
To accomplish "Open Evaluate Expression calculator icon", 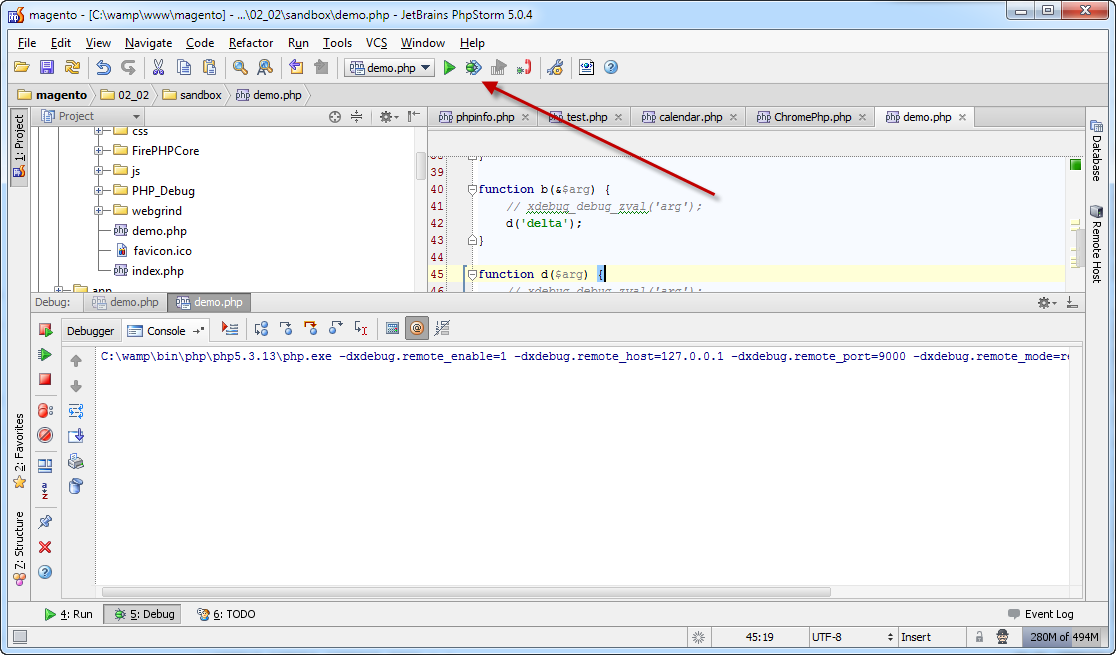I will 392,328.
